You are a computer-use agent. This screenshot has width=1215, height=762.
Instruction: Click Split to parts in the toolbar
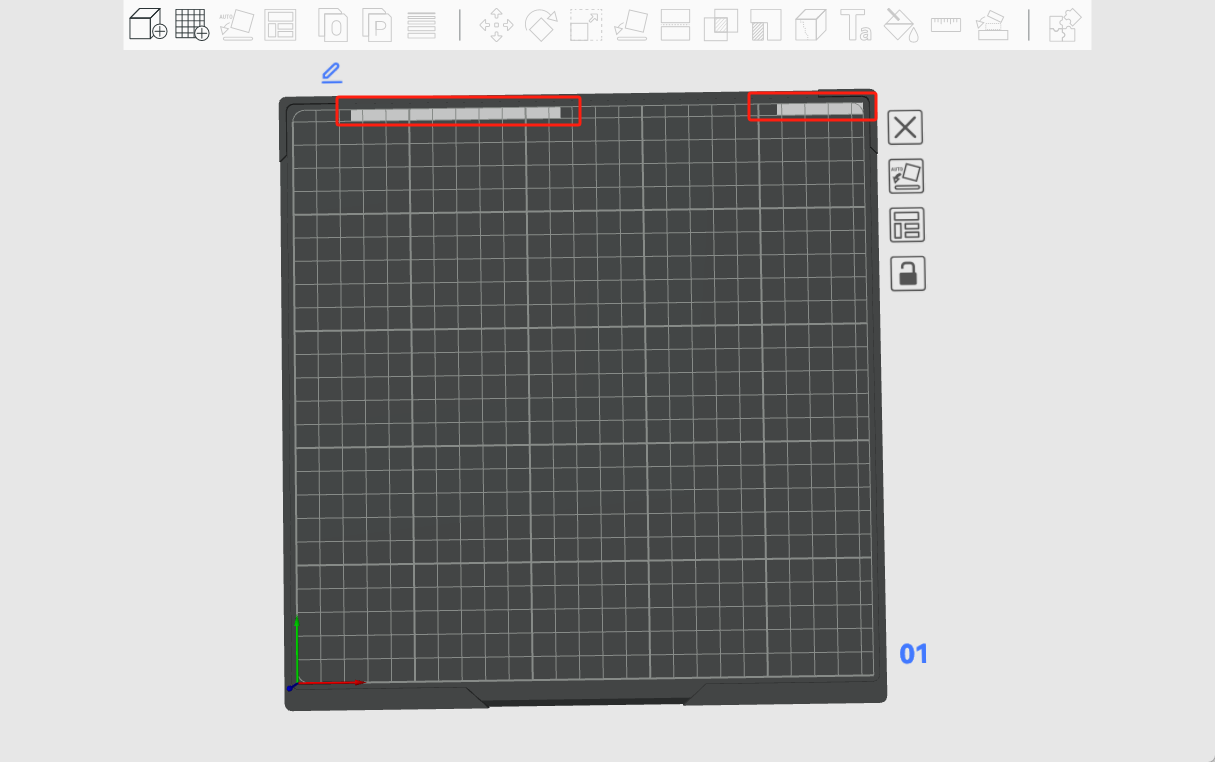point(377,25)
